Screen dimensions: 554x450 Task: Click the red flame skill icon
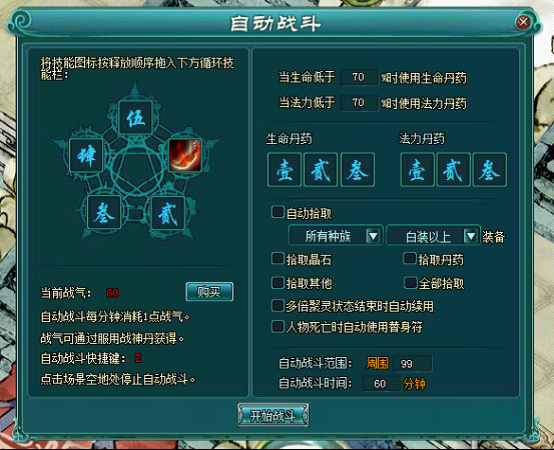click(185, 155)
